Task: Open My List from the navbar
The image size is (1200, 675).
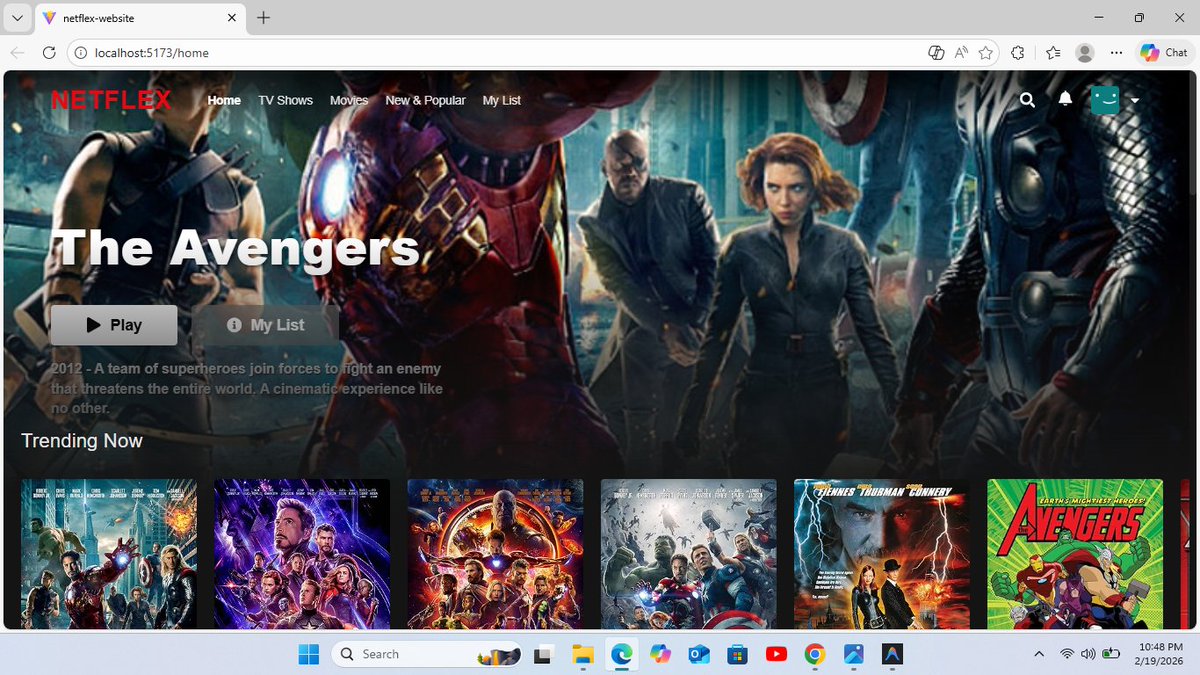Action: pos(501,100)
